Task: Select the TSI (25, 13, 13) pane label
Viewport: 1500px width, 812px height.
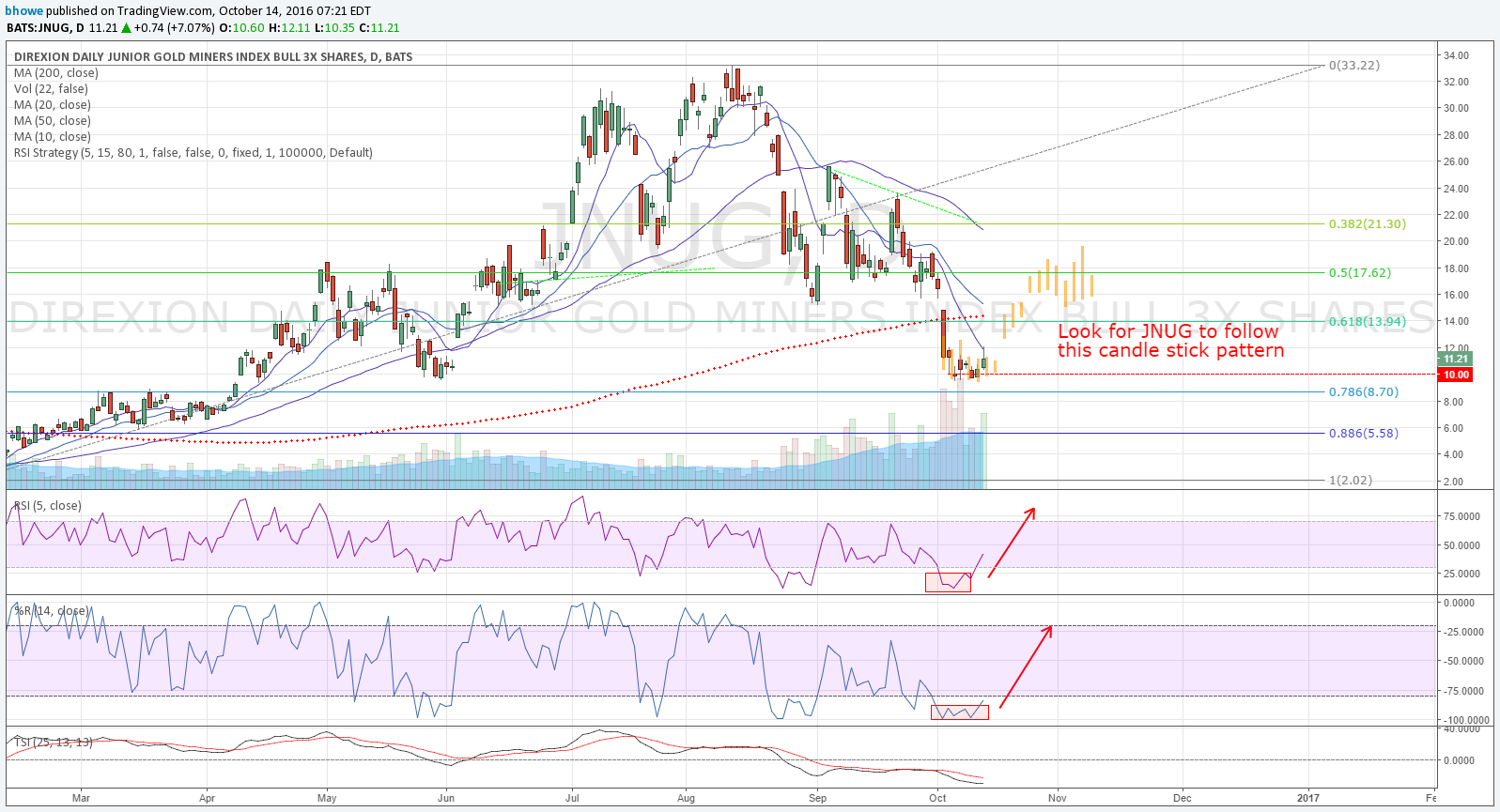Action: pyautogui.click(x=54, y=743)
